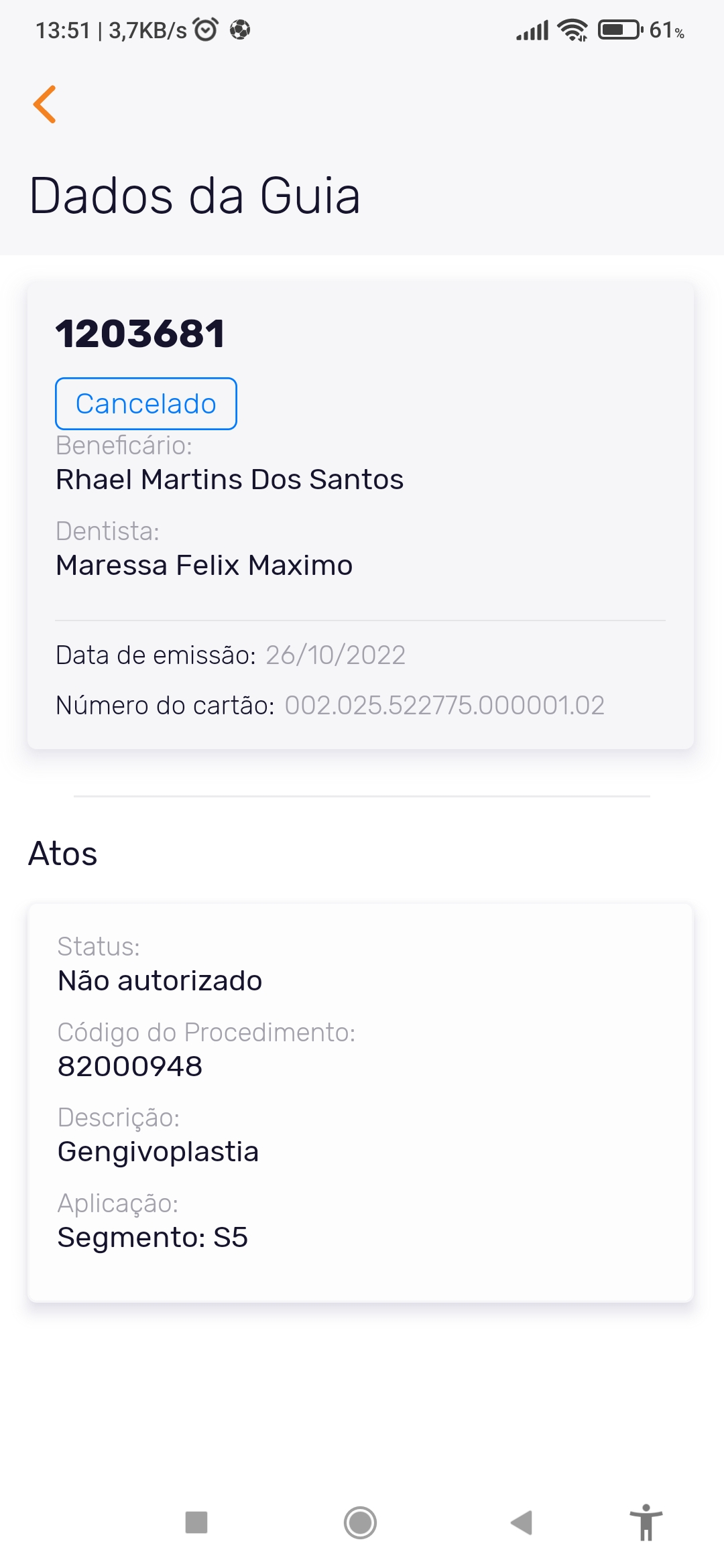This screenshot has height=1568, width=724.
Task: Tap the Android home circle button
Action: [360, 1522]
